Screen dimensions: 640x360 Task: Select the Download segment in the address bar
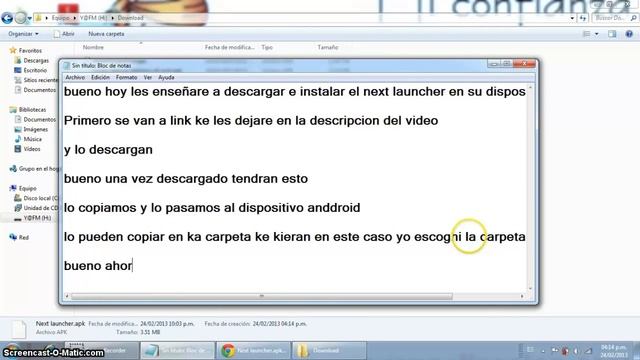click(130, 18)
